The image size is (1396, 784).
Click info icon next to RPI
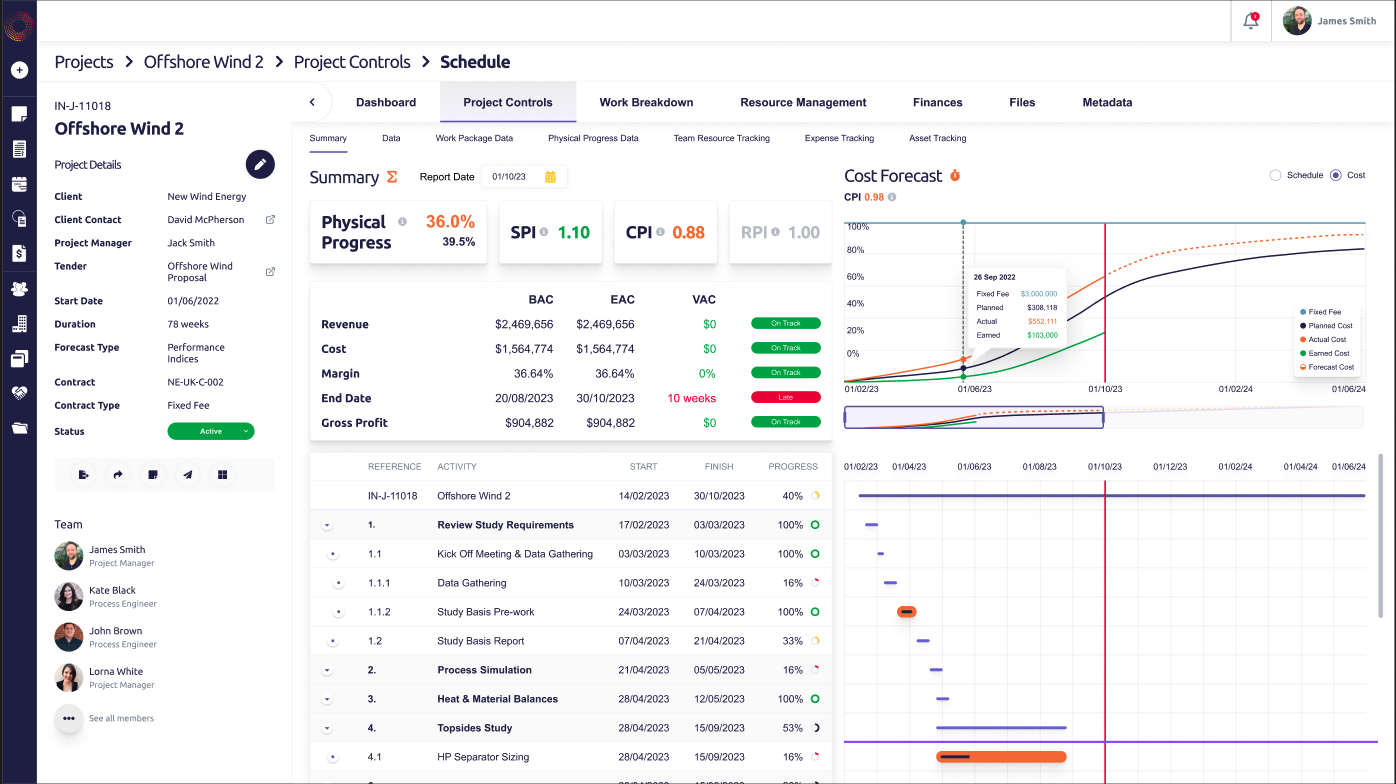775,232
